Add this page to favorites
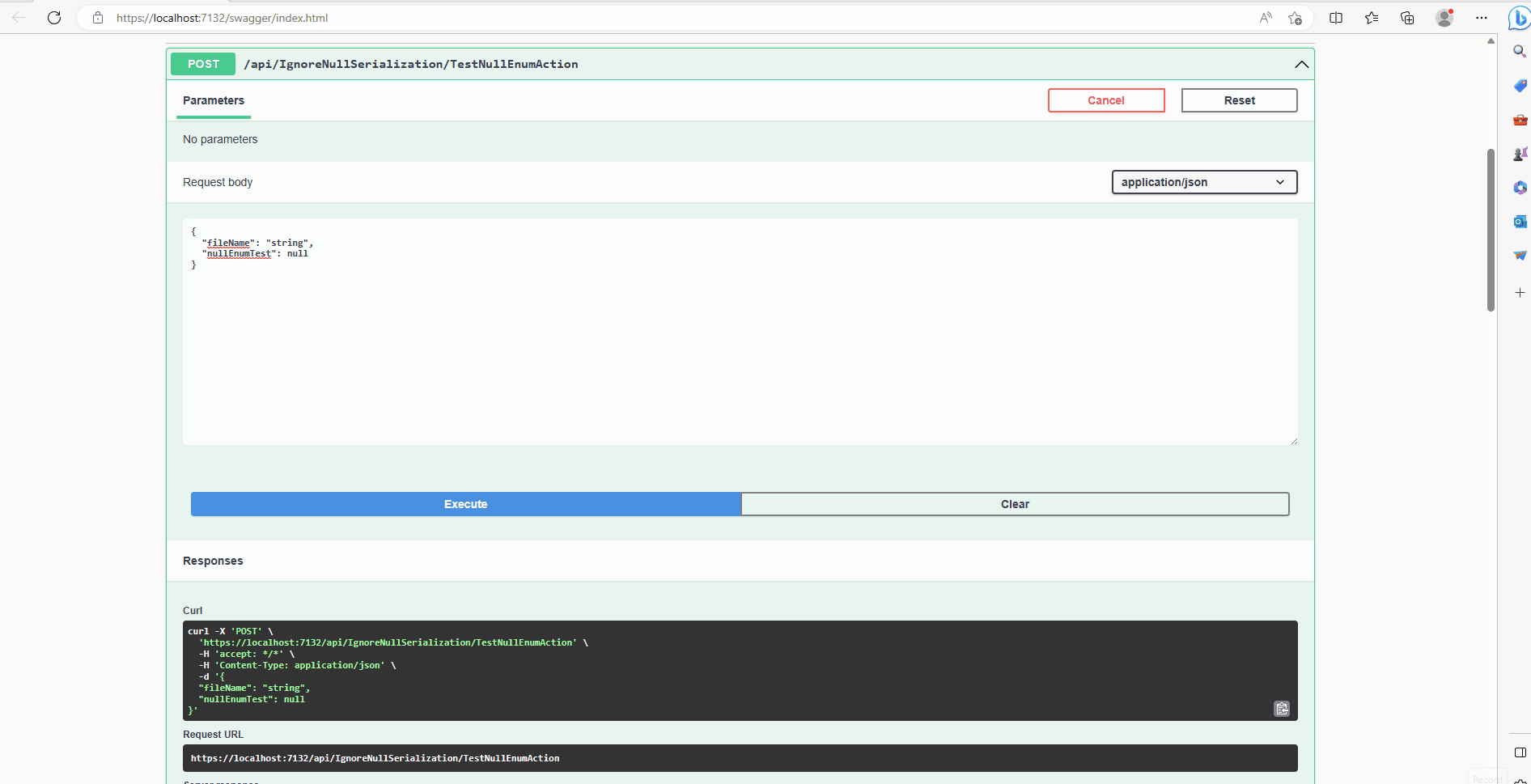 1296,18
